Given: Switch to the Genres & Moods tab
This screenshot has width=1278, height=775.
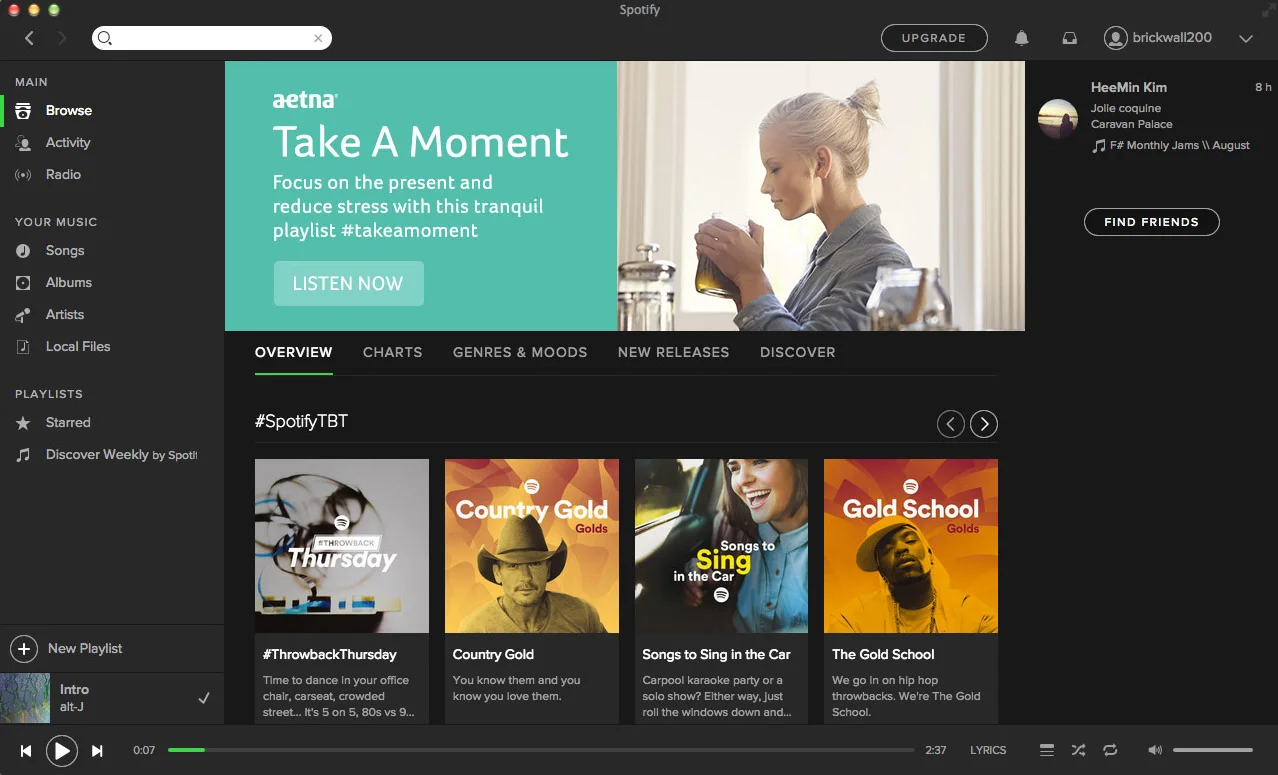Looking at the screenshot, I should point(520,352).
